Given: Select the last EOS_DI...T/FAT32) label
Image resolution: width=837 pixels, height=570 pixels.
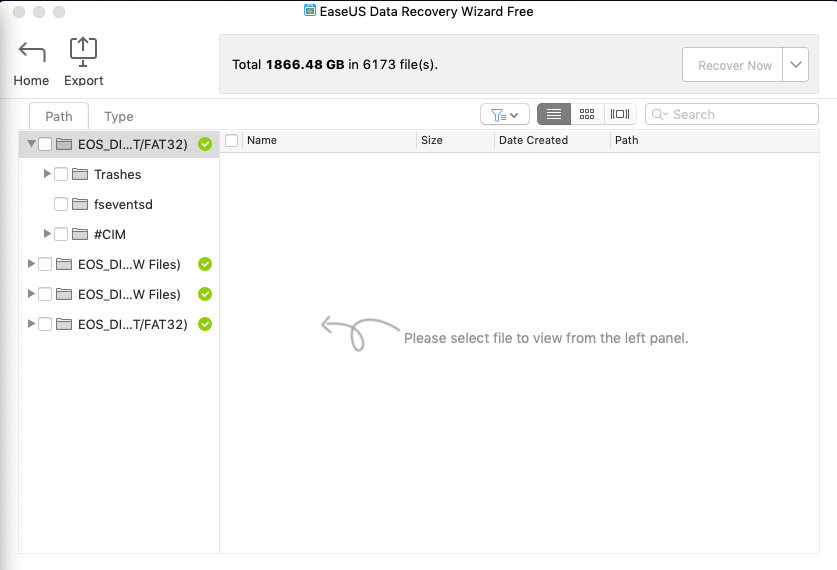Looking at the screenshot, I should click(133, 324).
